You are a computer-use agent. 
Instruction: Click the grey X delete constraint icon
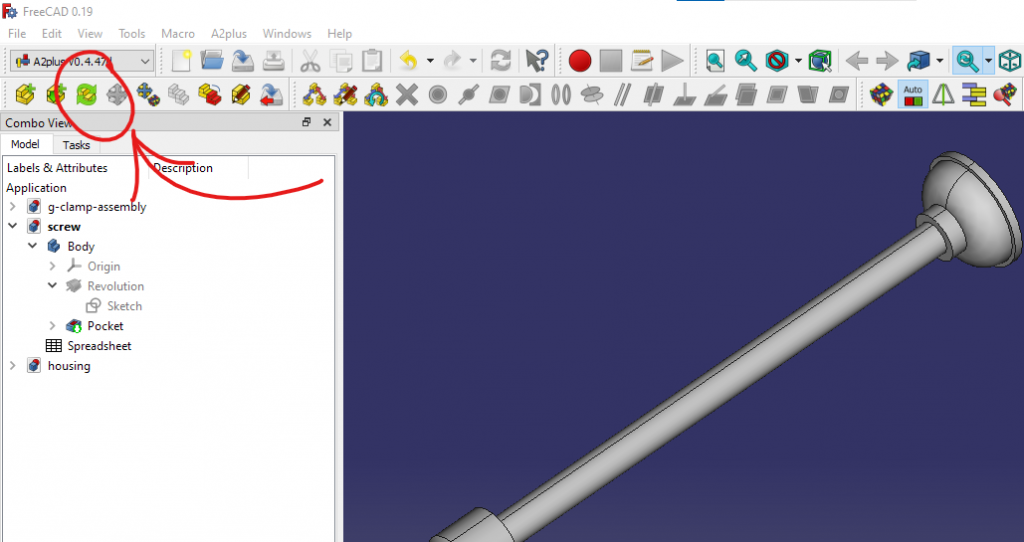406,95
